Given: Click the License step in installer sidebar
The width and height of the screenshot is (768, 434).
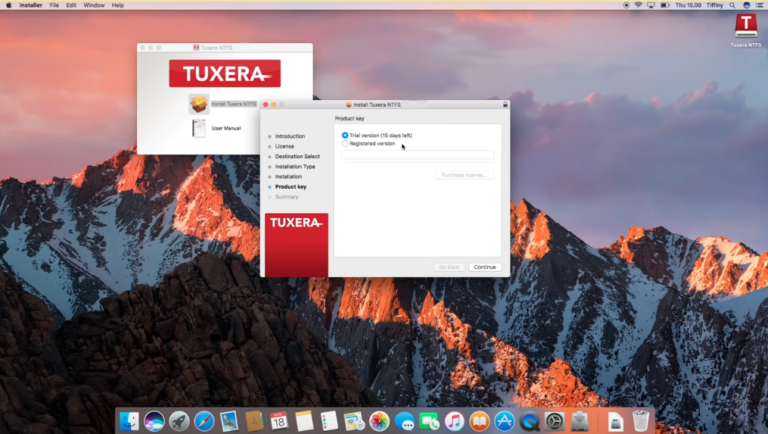Looking at the screenshot, I should pyautogui.click(x=284, y=146).
